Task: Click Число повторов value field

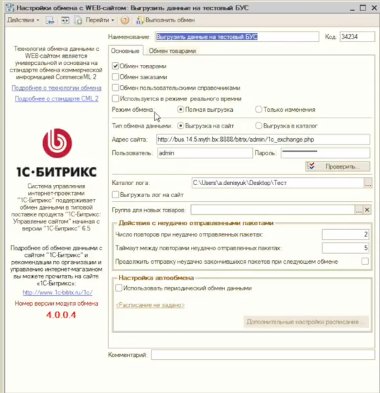Action: point(345,234)
